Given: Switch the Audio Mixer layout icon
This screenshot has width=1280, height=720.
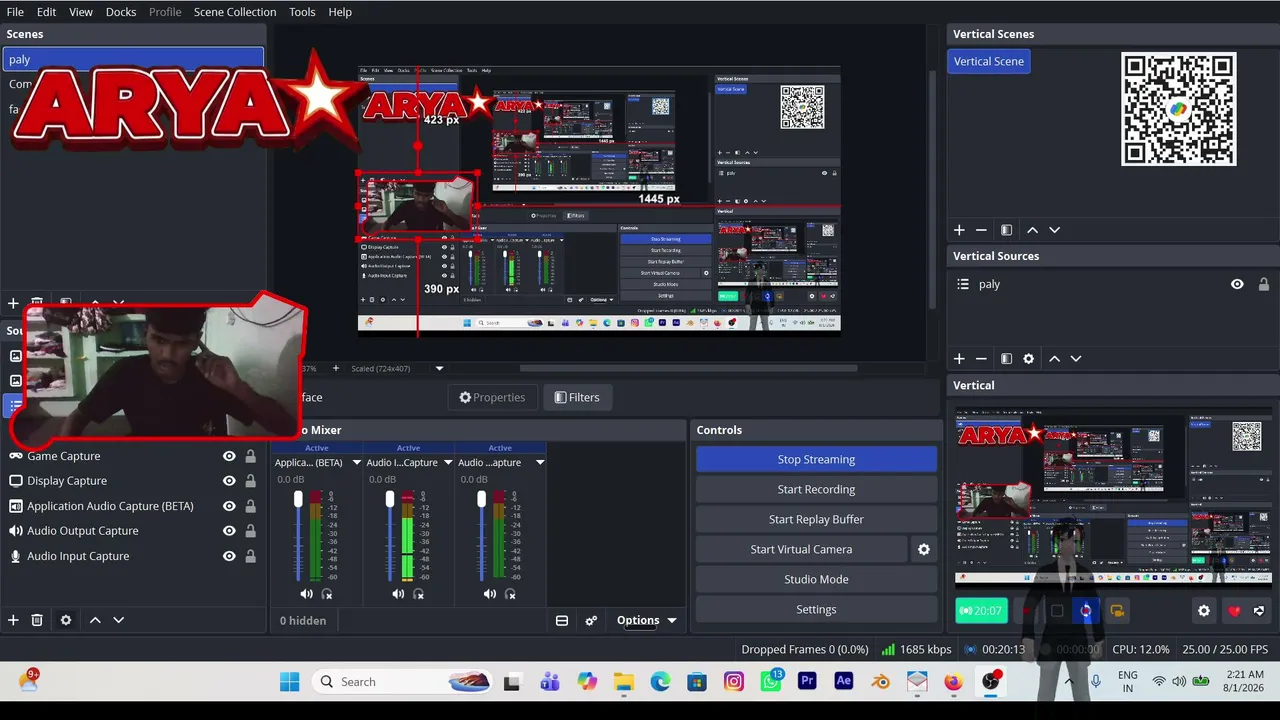Looking at the screenshot, I should [562, 620].
